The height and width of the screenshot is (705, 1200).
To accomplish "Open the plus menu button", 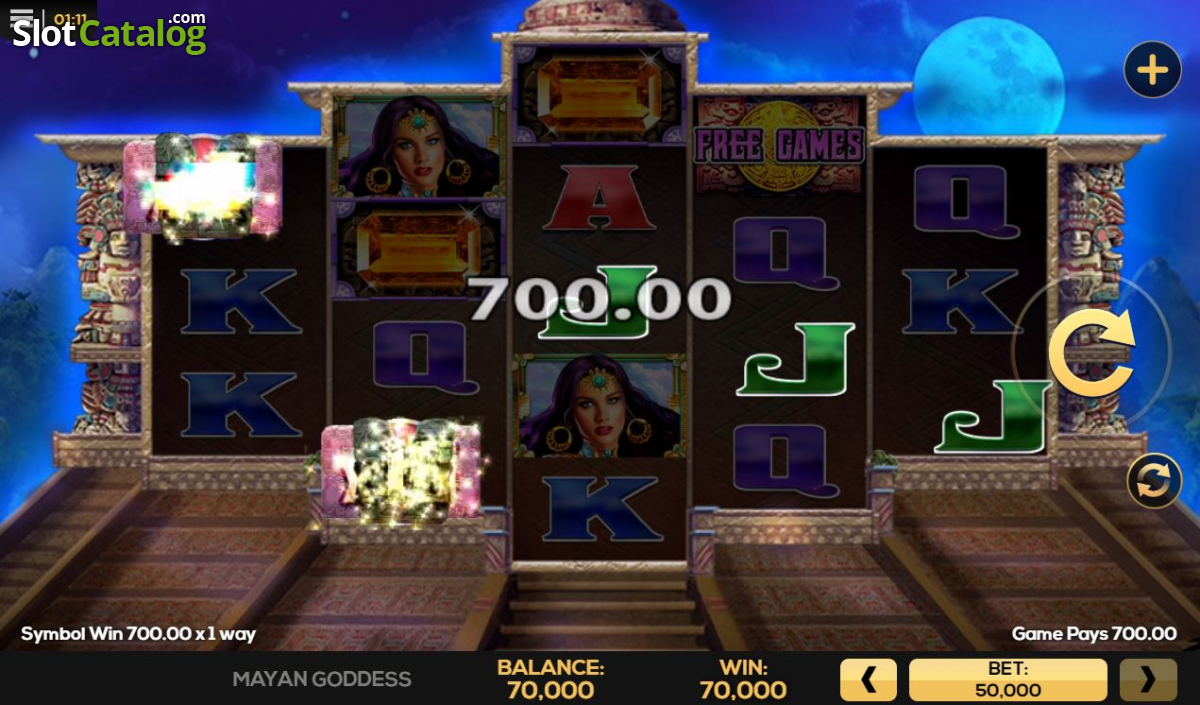I will (1152, 70).
